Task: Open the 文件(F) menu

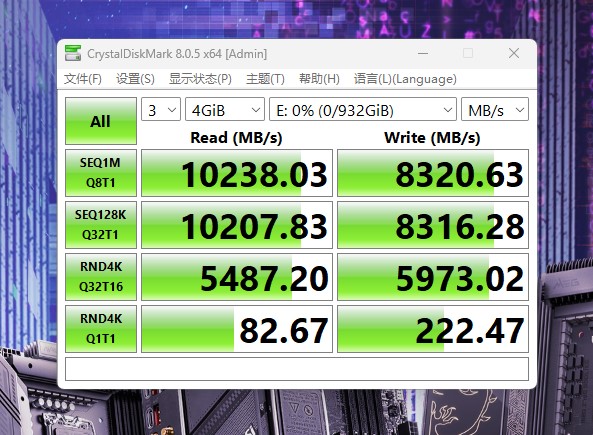Action: (82, 79)
